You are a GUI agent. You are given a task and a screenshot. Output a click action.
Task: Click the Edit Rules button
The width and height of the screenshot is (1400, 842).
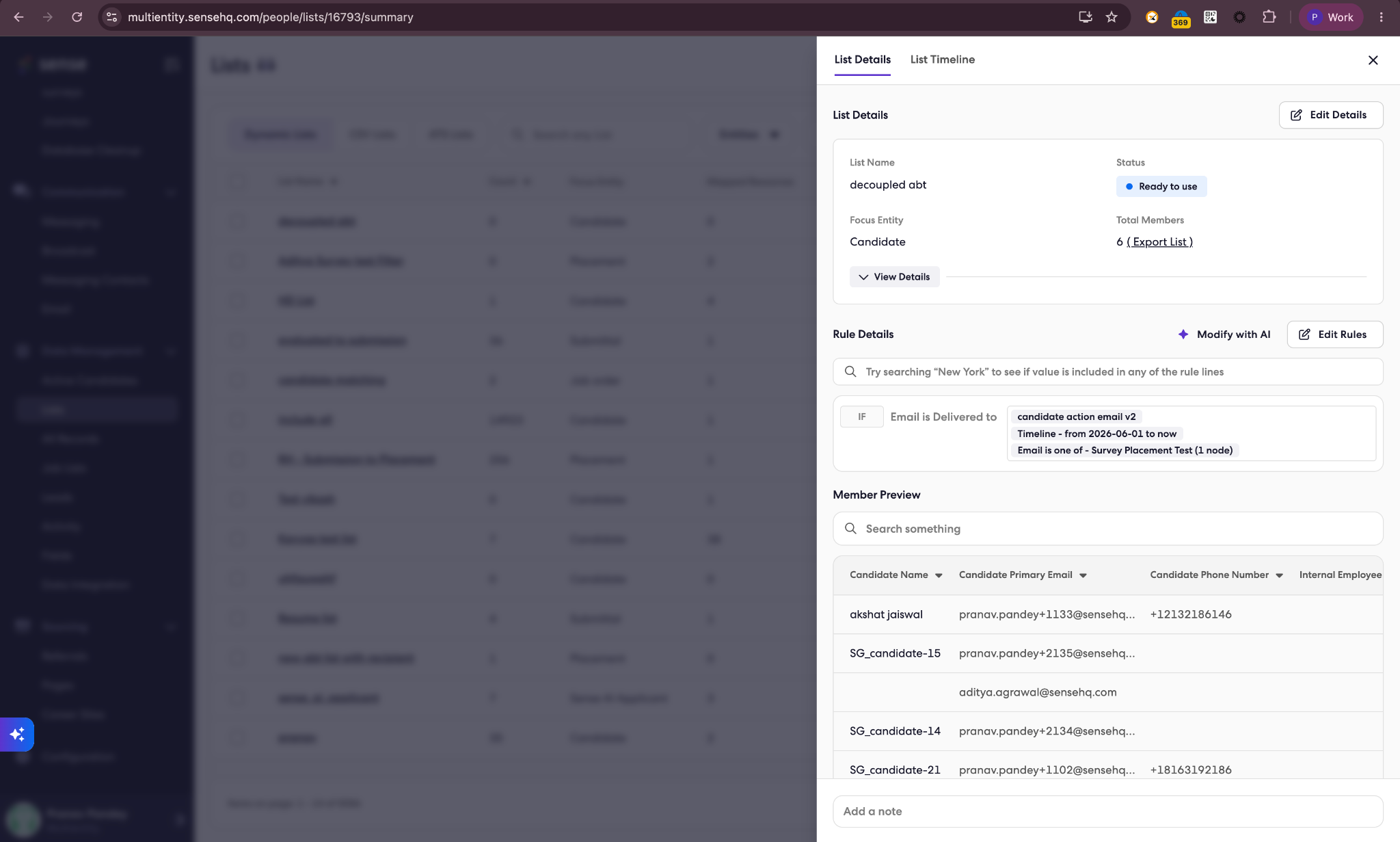(x=1334, y=334)
